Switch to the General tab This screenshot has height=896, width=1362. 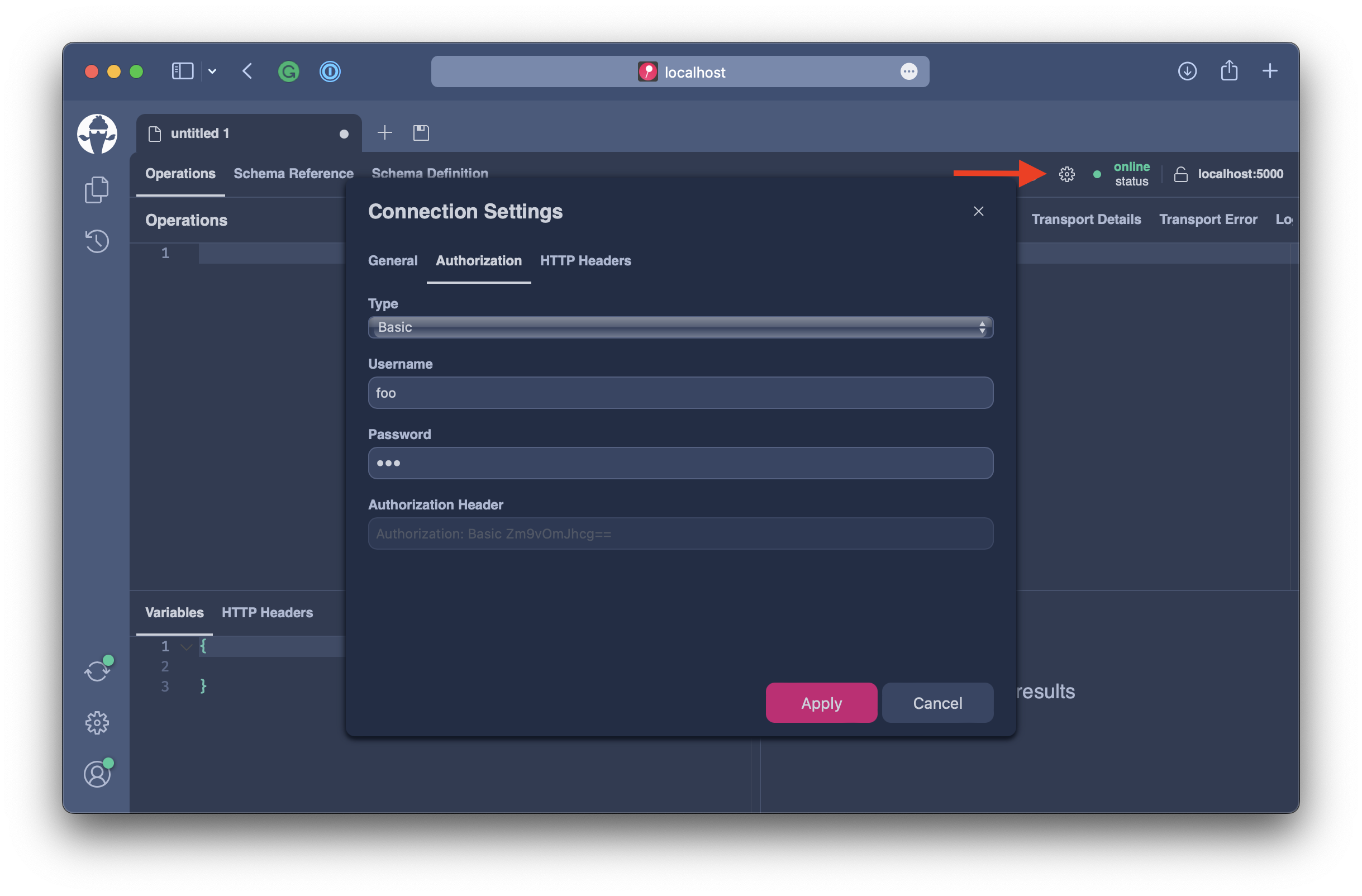coord(394,261)
